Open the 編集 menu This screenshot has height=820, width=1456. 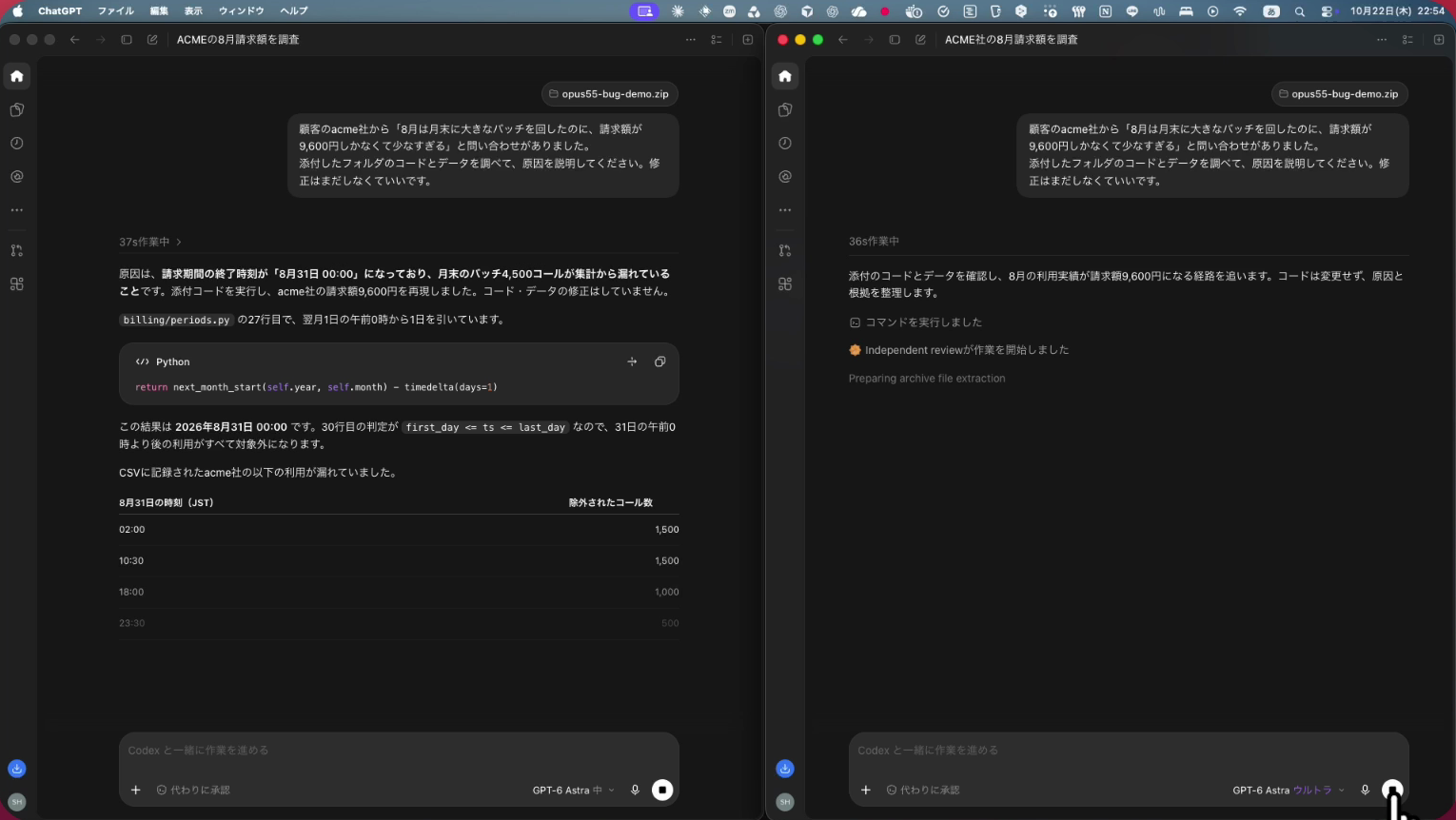click(x=159, y=11)
